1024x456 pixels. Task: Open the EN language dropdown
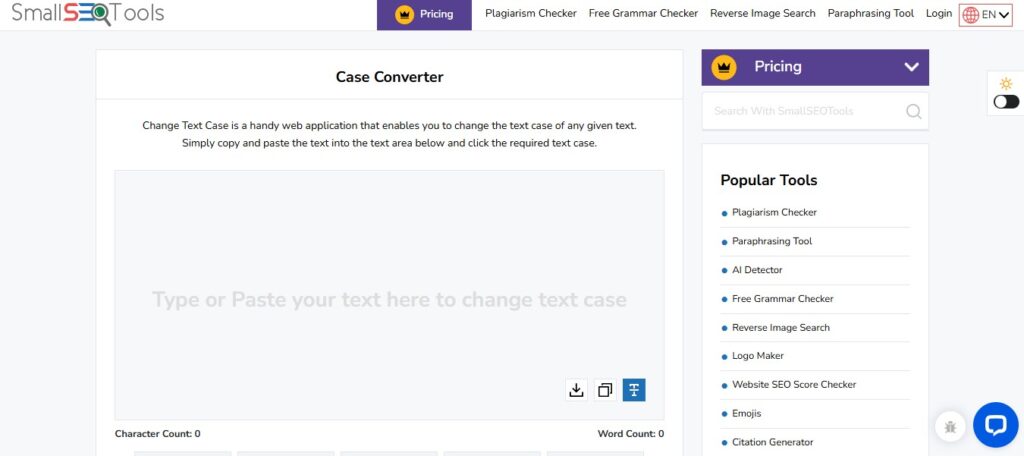[985, 14]
